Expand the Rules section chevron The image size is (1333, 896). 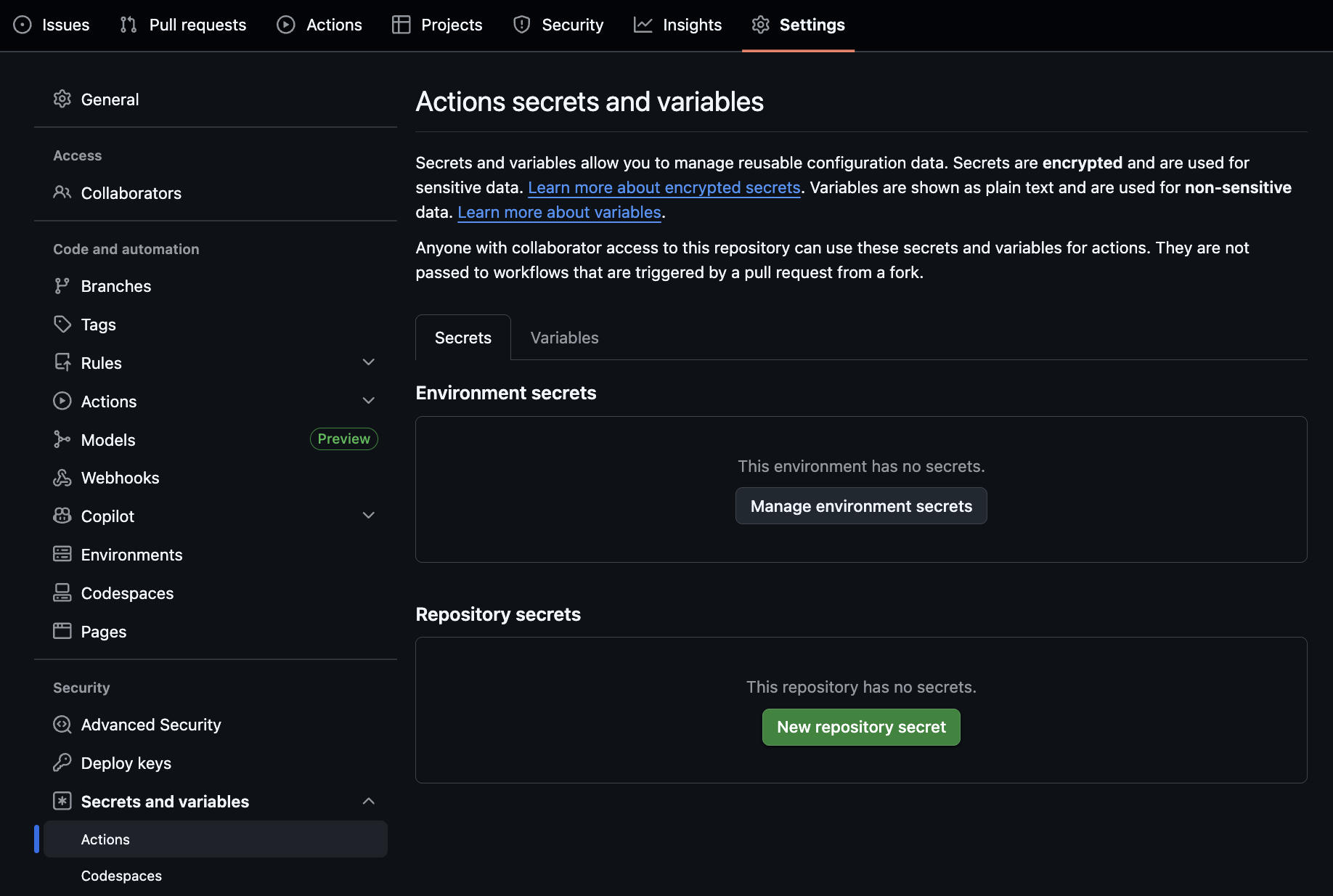coord(369,362)
